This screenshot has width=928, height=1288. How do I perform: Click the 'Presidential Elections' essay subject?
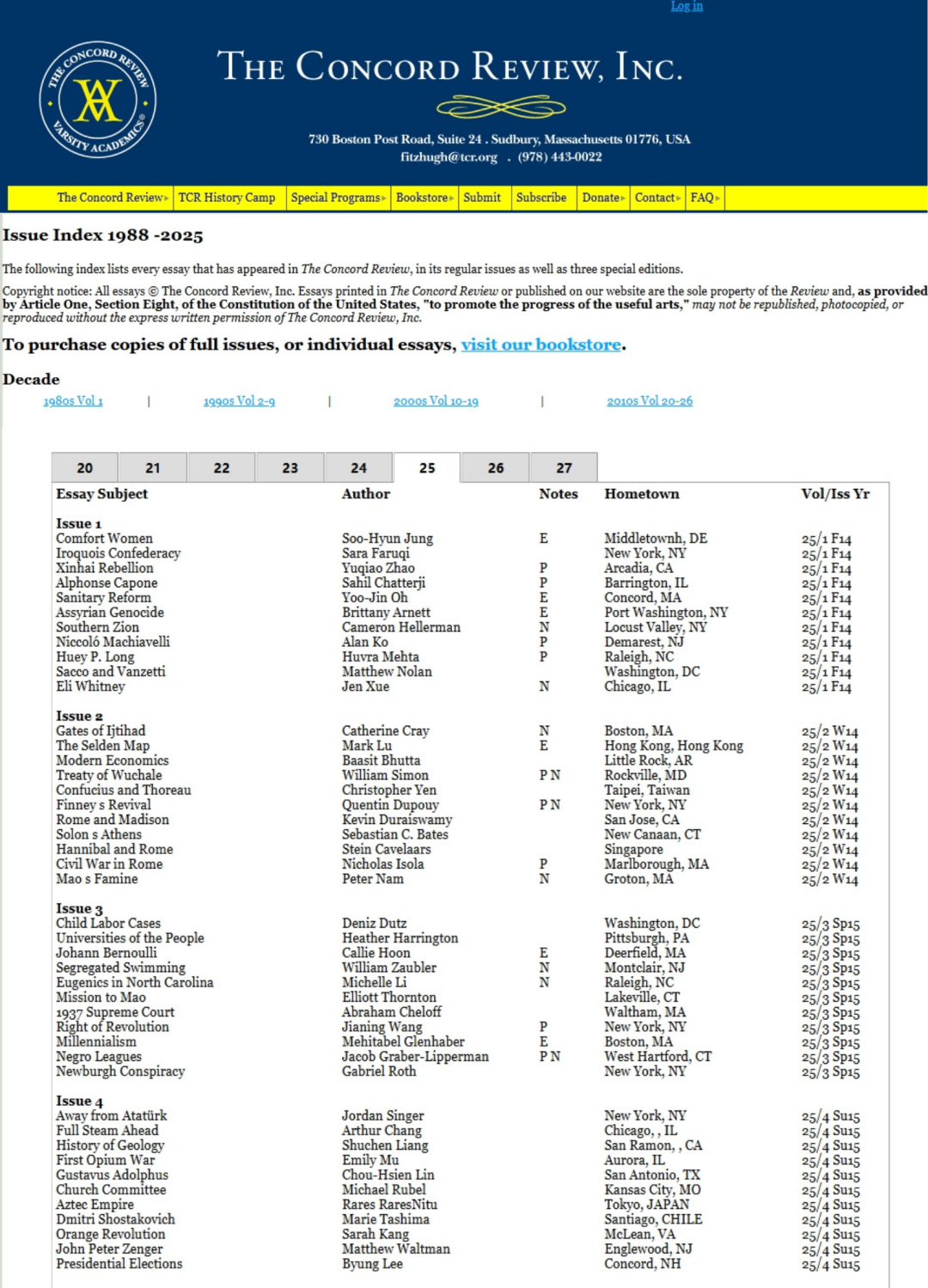click(x=119, y=1264)
